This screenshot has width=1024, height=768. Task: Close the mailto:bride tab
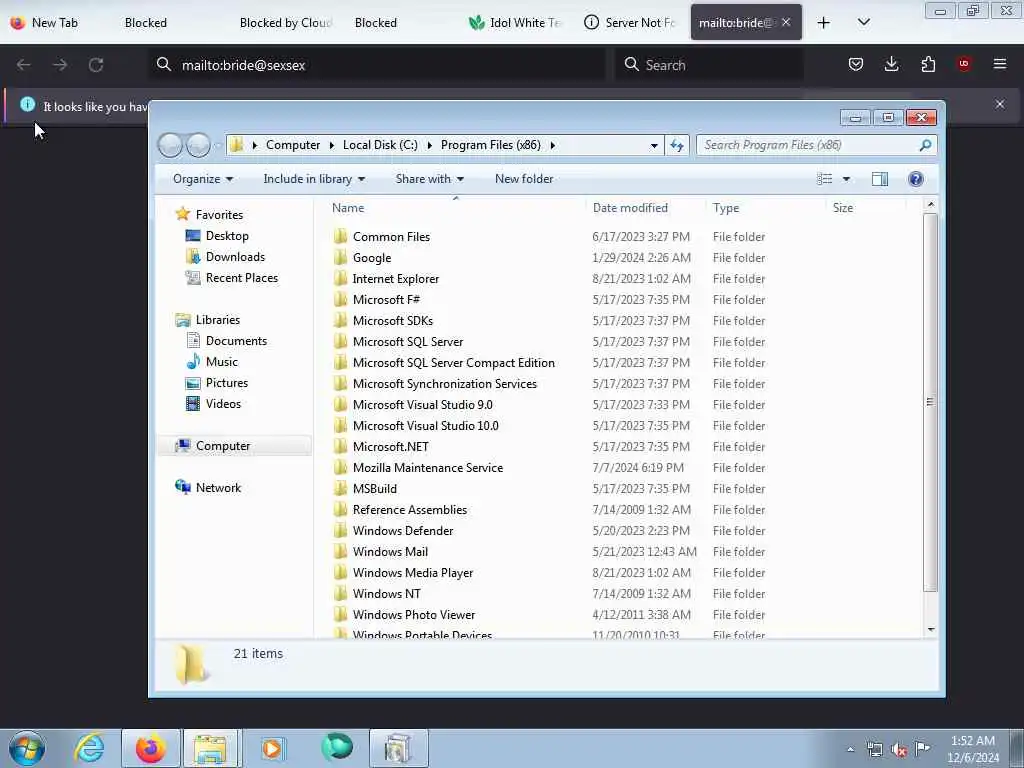pos(786,22)
